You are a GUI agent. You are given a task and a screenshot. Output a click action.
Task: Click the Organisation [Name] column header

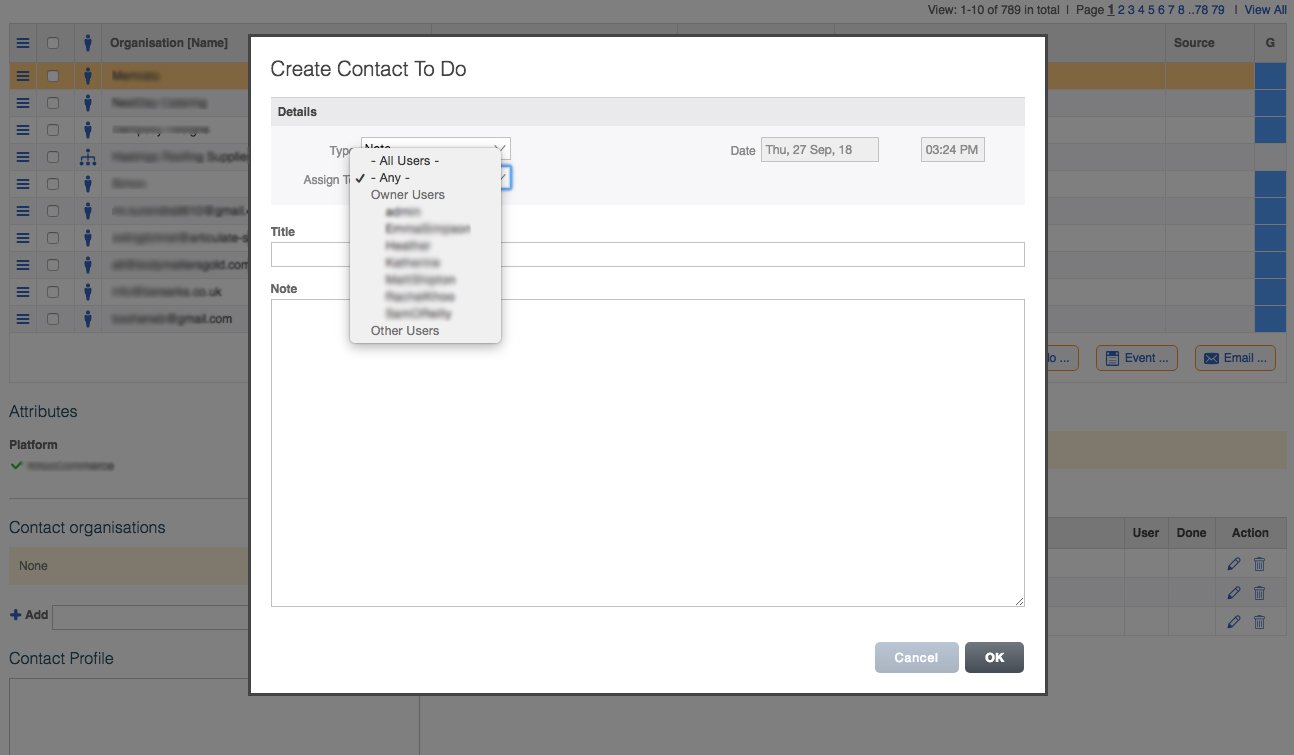pos(169,43)
